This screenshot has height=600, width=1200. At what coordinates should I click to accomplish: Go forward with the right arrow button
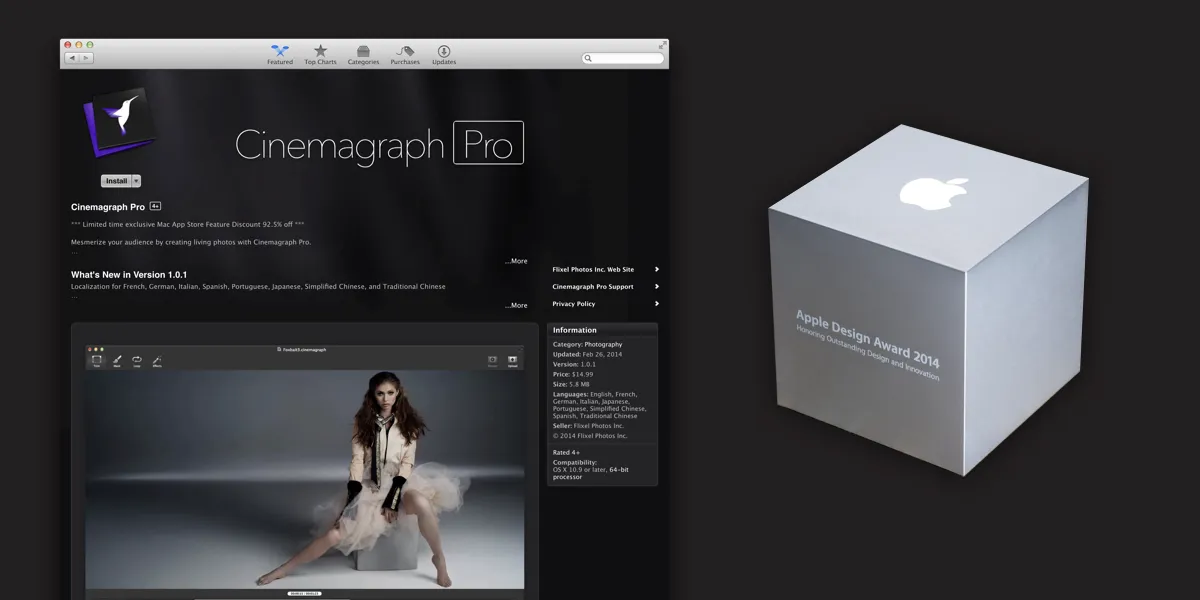coord(86,58)
